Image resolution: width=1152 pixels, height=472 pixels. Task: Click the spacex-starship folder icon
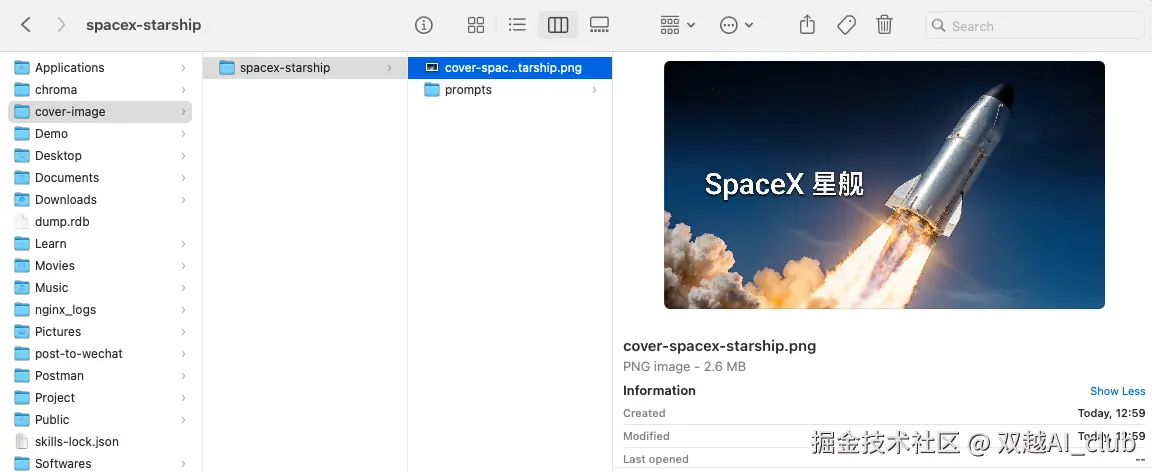tap(227, 68)
